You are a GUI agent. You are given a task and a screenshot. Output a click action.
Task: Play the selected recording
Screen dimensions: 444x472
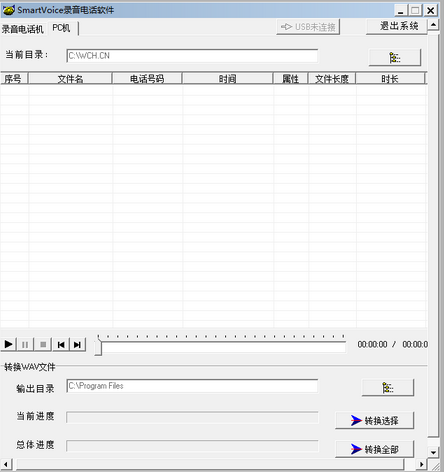coord(9,344)
